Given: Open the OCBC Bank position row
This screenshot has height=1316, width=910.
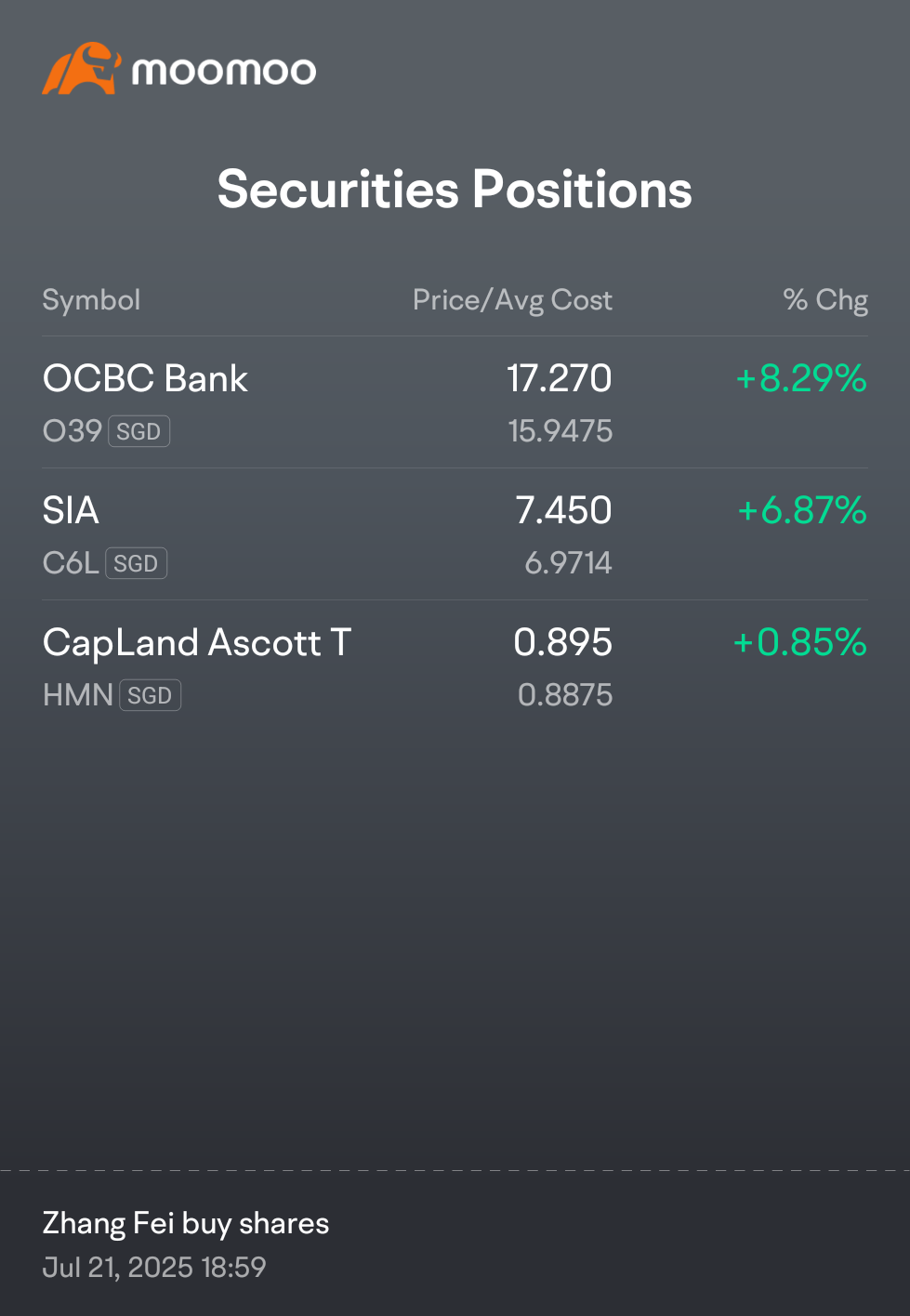Looking at the screenshot, I should pyautogui.click(x=455, y=402).
